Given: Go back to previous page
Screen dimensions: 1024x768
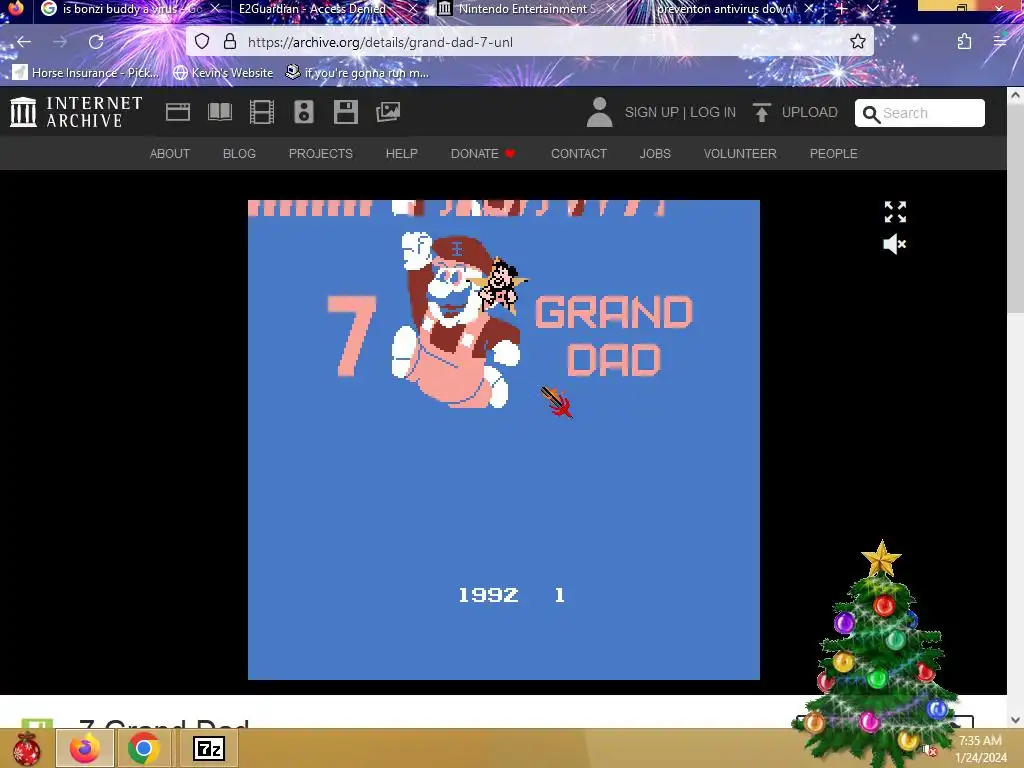Looking at the screenshot, I should (24, 42).
